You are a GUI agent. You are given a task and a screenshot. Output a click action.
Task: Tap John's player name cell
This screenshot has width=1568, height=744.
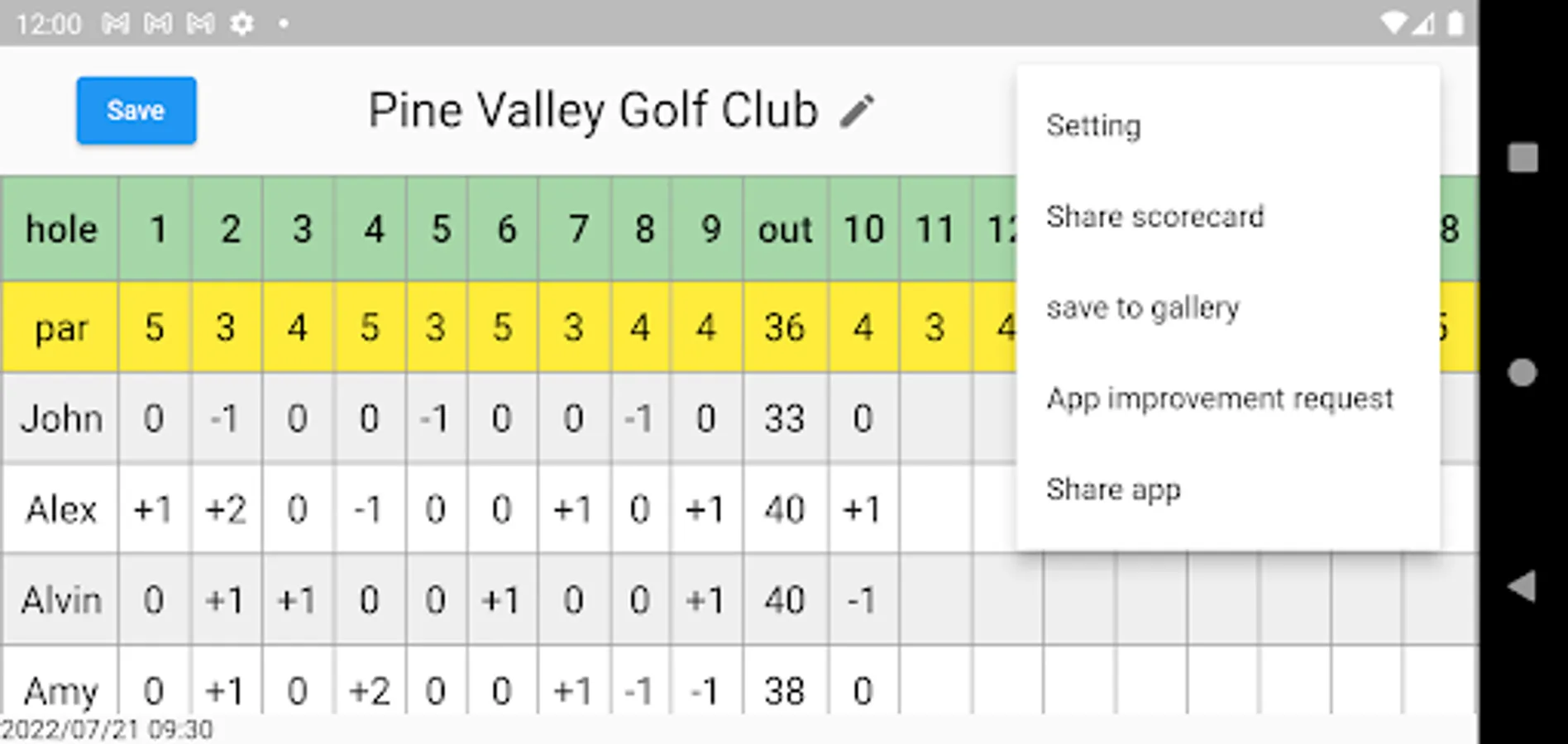pos(61,418)
